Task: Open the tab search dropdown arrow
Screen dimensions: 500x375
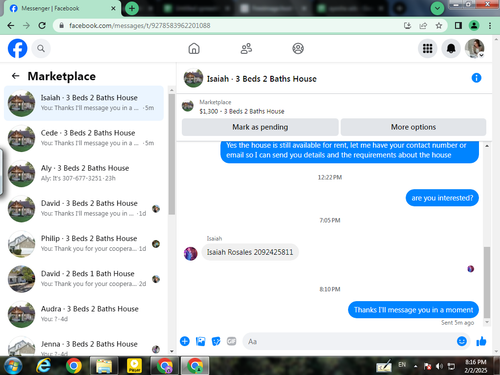Action: pyautogui.click(x=437, y=8)
